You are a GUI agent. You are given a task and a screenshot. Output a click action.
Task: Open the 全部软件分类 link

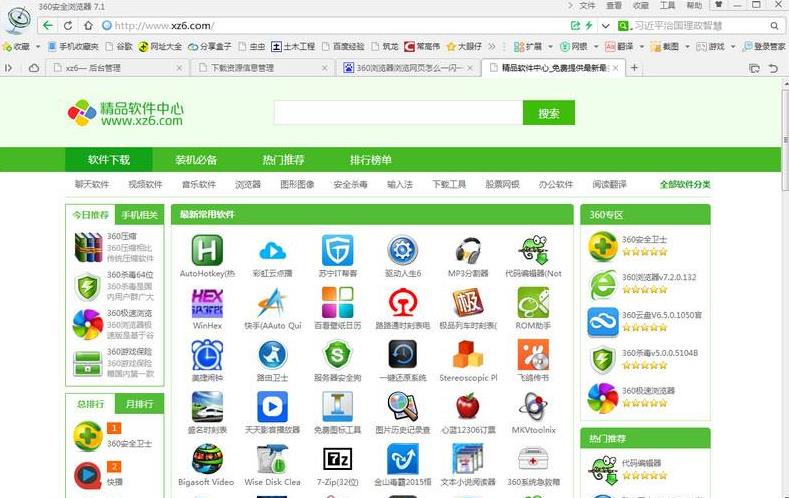(685, 185)
